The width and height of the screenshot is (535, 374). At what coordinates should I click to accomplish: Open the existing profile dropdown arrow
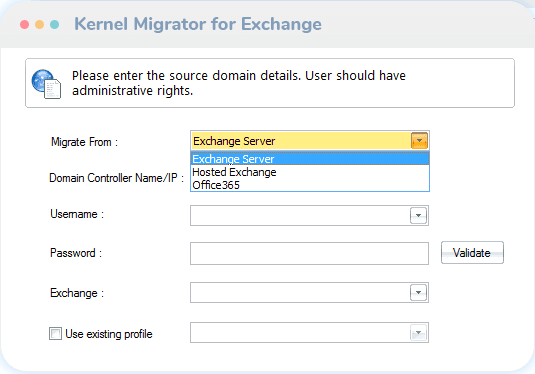click(418, 332)
